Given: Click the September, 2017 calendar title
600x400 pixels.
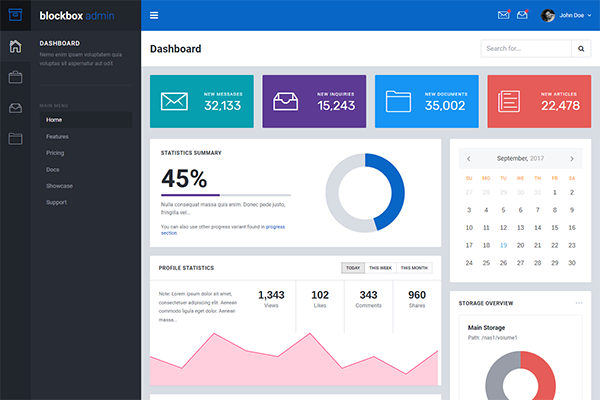Looking at the screenshot, I should 520,158.
